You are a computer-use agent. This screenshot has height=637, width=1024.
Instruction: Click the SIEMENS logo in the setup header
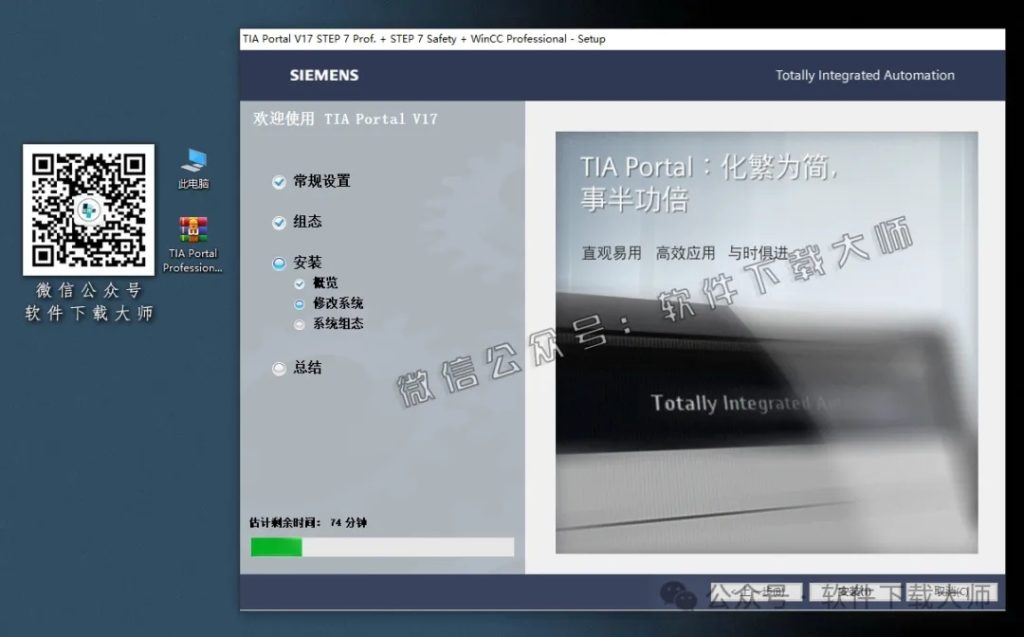tap(322, 75)
